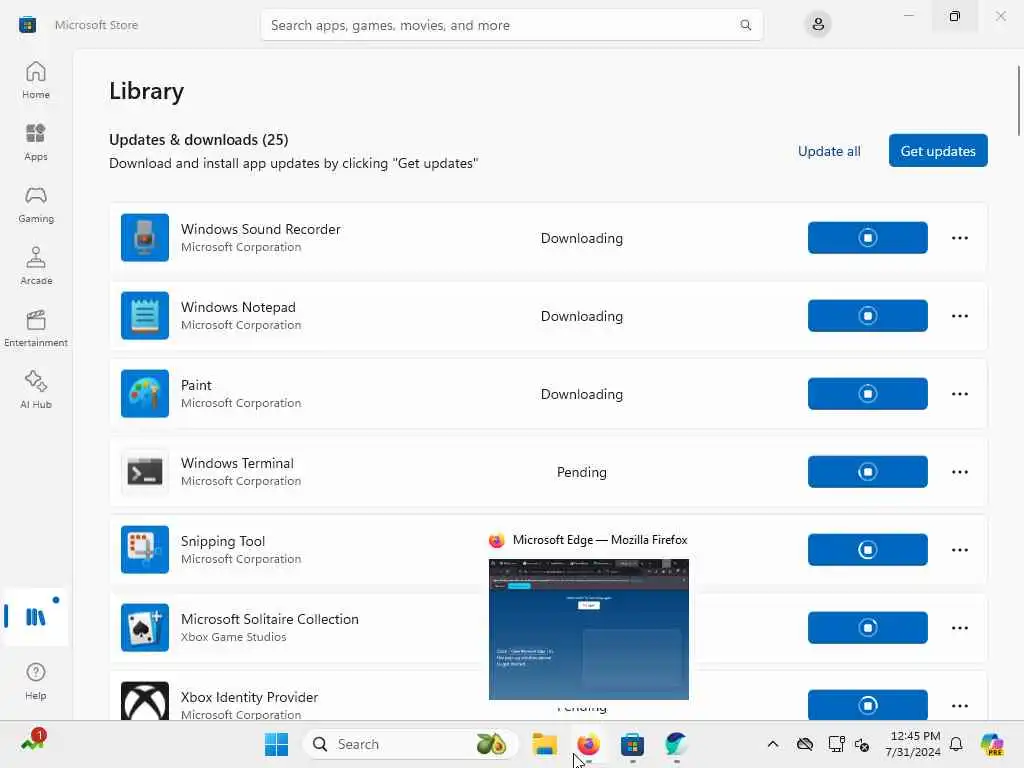
Task: Stop the pending Windows Terminal update
Action: pos(867,472)
